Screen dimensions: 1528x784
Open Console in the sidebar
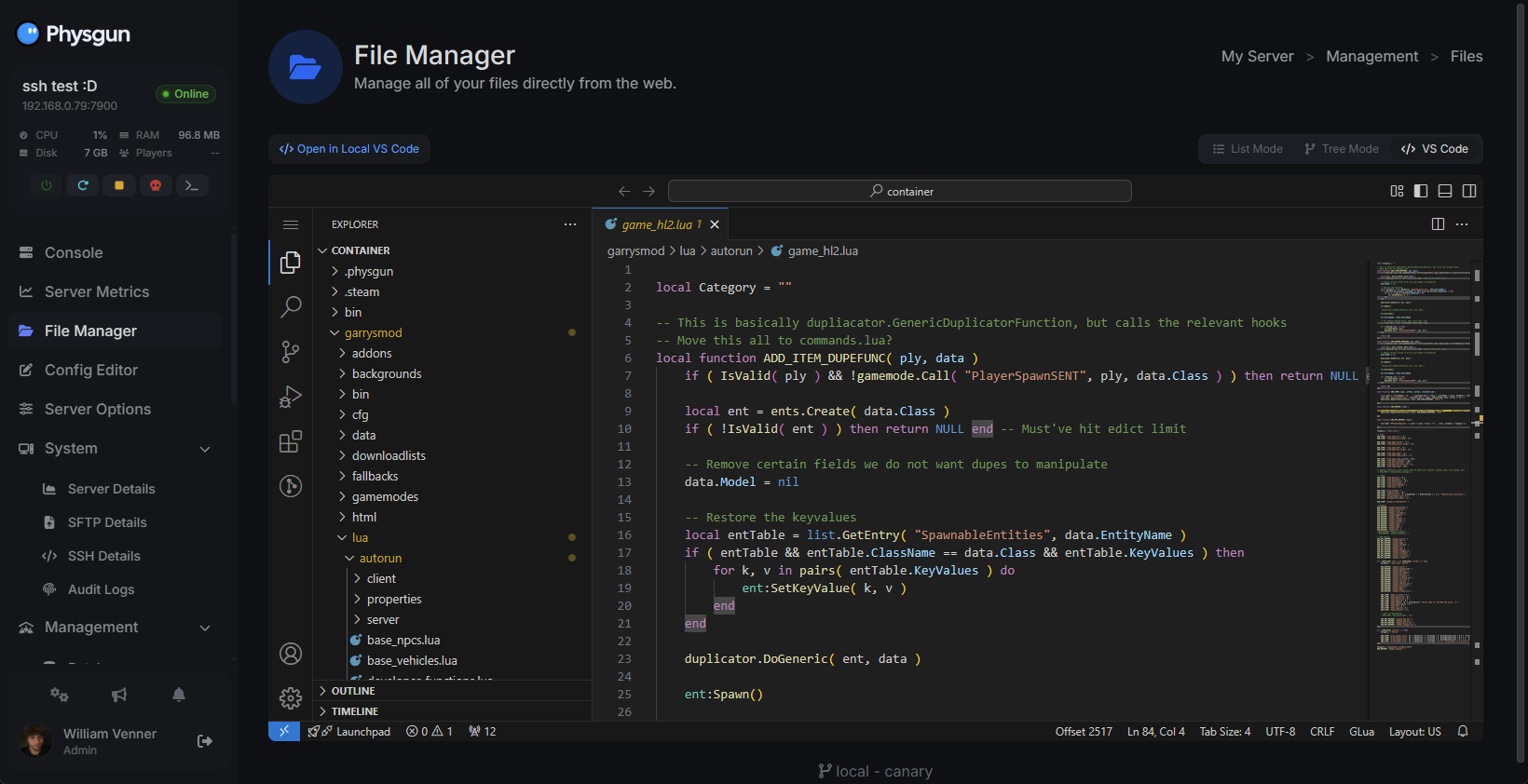[x=115, y=252]
